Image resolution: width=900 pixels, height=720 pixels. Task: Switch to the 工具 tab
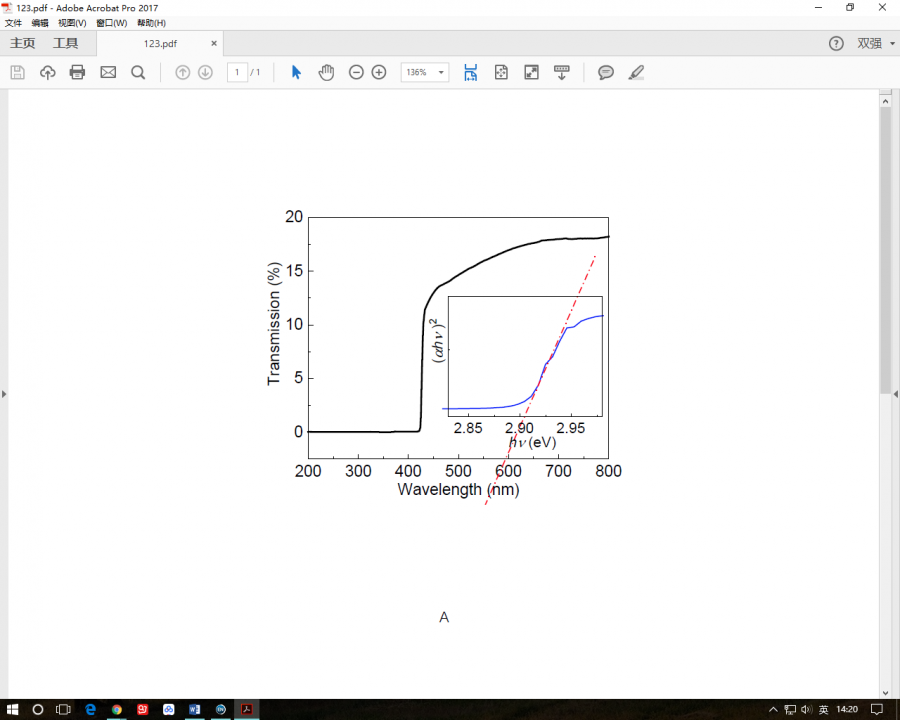pyautogui.click(x=65, y=43)
